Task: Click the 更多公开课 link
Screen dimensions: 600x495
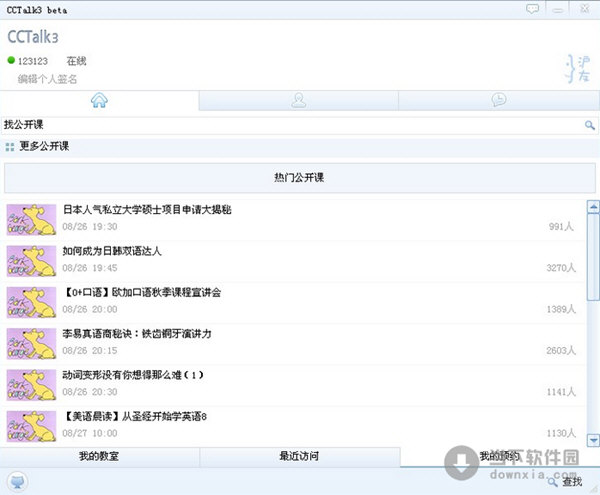Action: click(44, 146)
